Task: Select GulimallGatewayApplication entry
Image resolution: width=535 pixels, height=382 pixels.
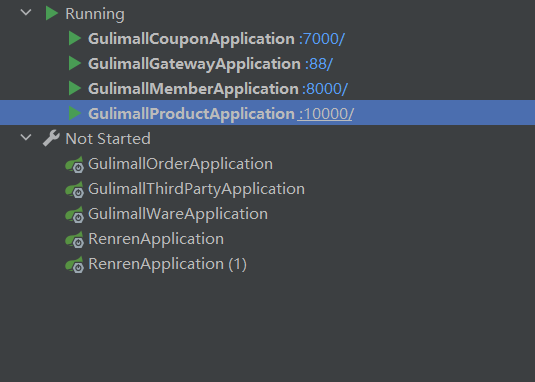Action: 194,64
